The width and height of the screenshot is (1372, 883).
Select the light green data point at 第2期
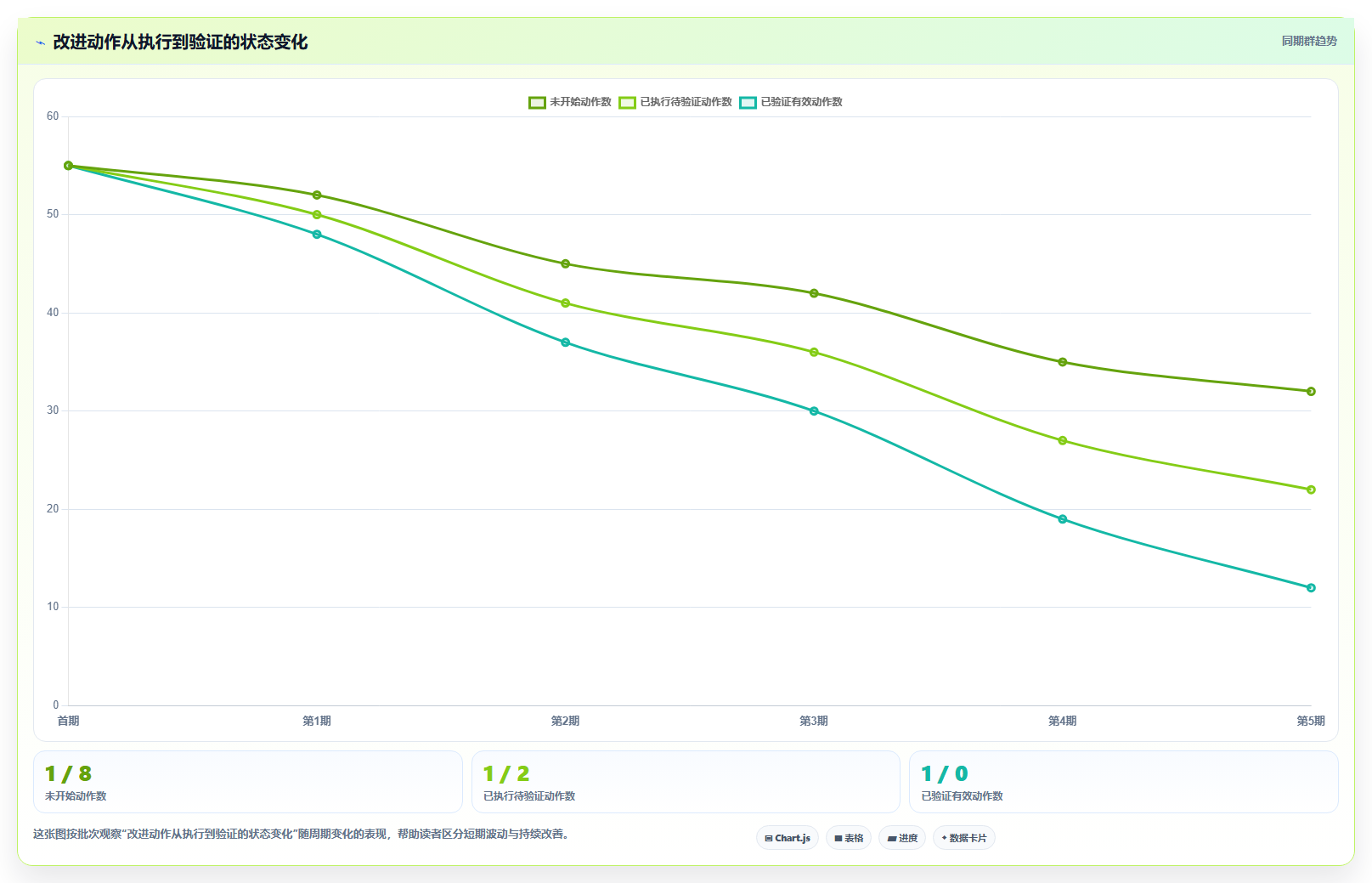566,303
